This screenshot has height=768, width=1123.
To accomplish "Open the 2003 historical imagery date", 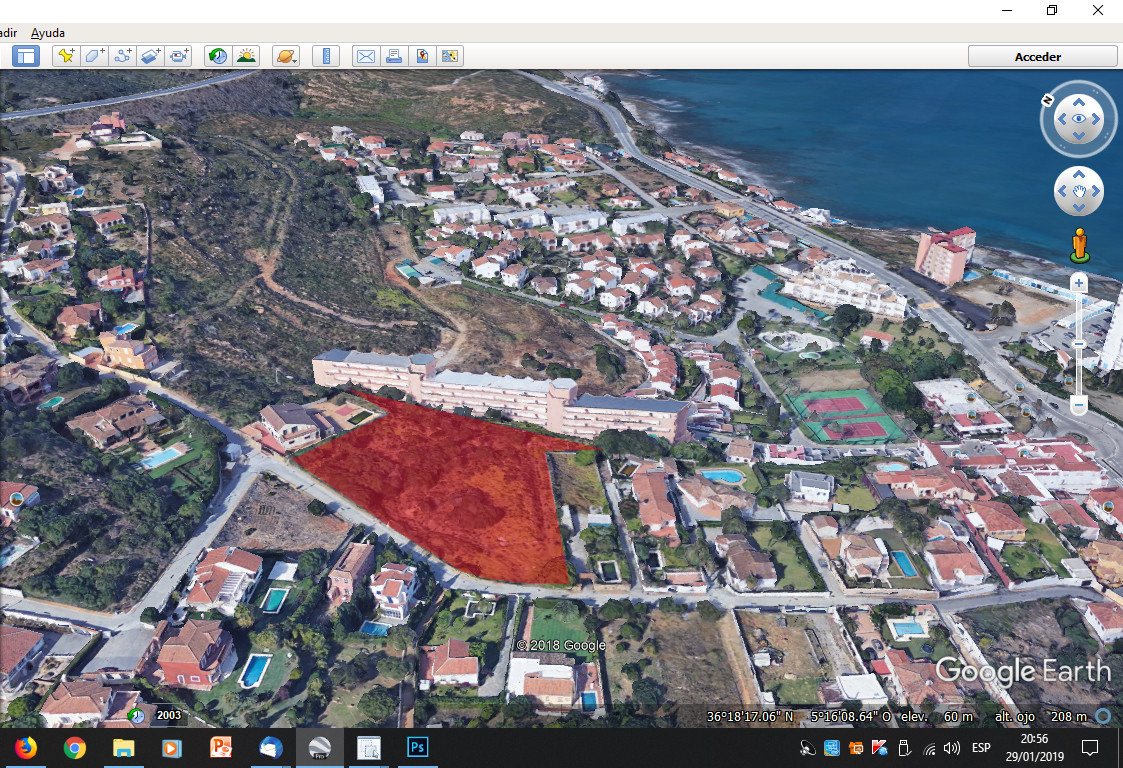I will pos(168,715).
